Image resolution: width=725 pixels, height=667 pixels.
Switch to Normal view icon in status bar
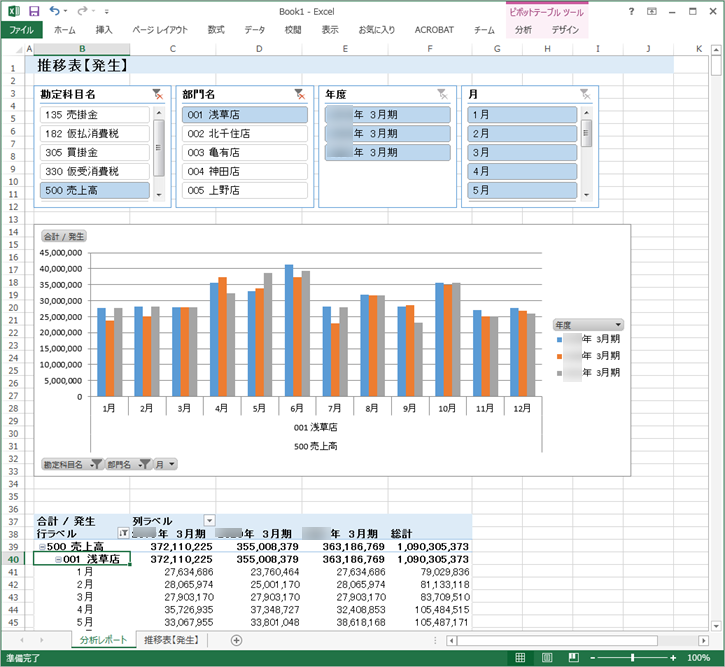point(520,657)
